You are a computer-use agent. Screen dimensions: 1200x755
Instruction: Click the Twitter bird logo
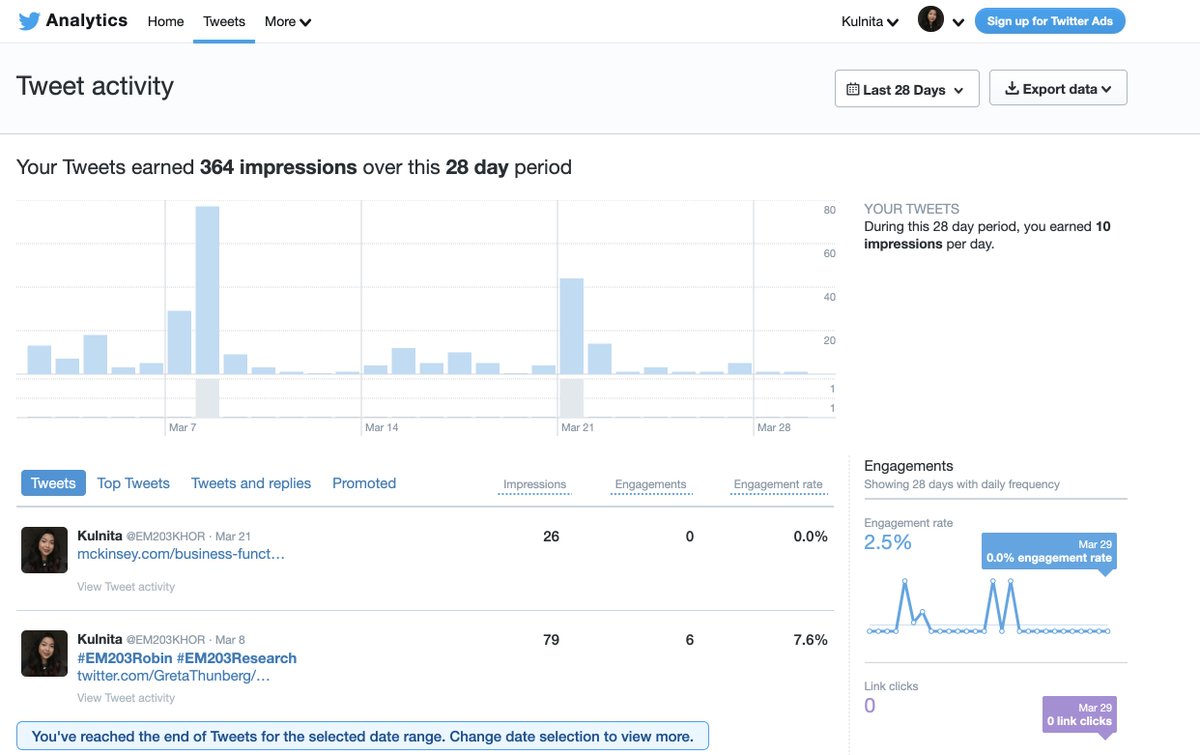click(29, 21)
